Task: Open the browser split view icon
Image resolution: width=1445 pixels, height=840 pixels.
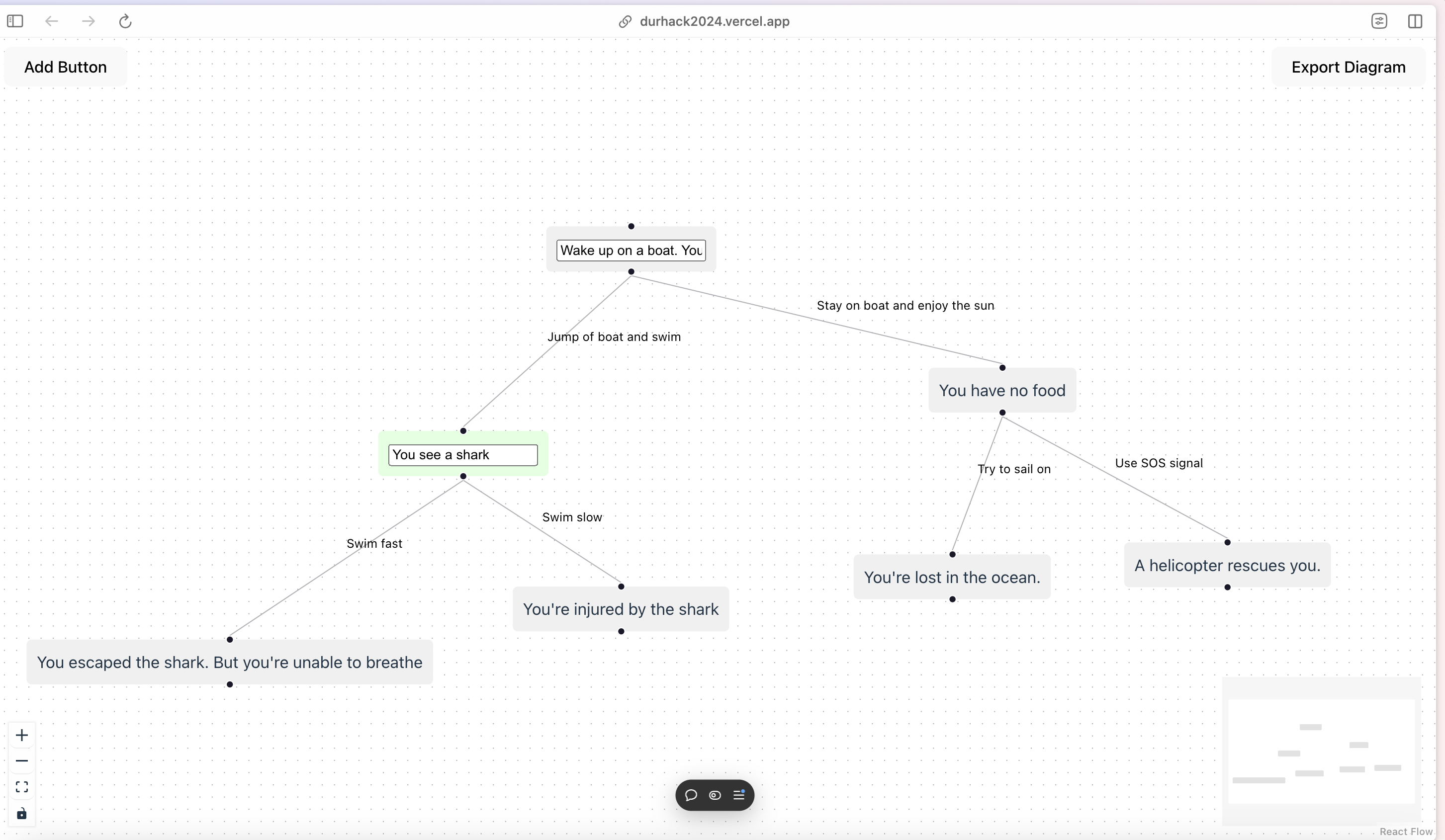Action: coord(1415,22)
